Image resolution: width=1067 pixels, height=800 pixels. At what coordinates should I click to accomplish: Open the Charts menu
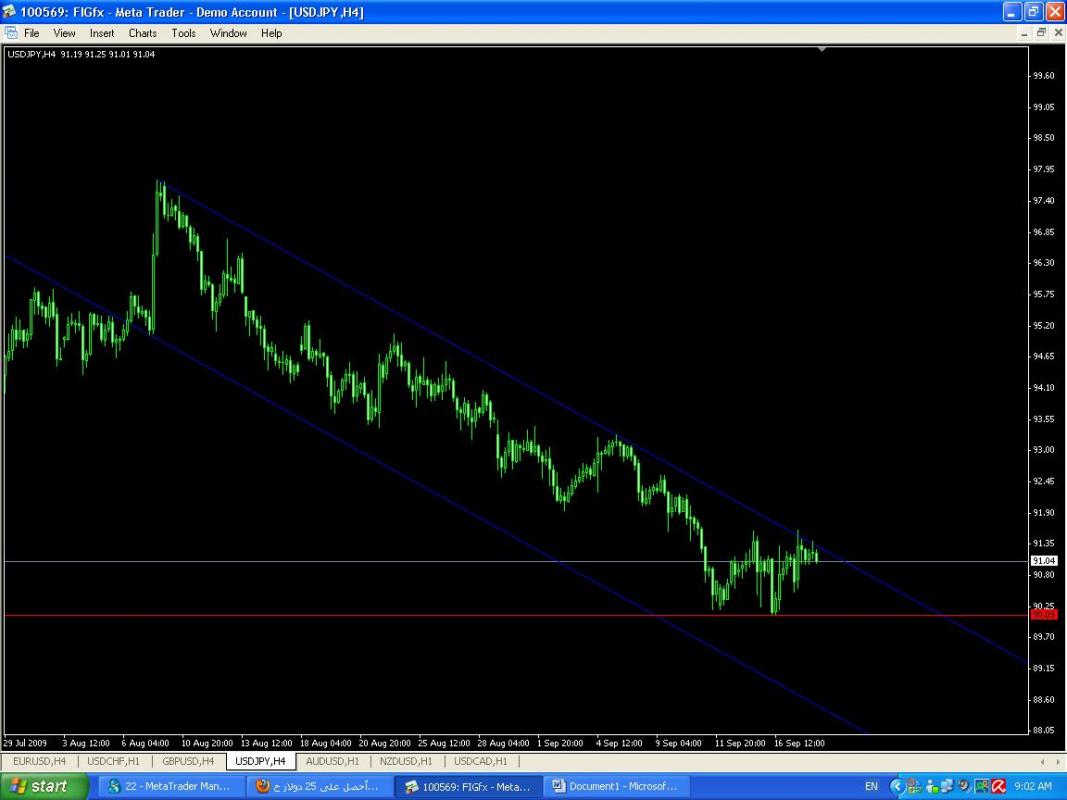[142, 33]
